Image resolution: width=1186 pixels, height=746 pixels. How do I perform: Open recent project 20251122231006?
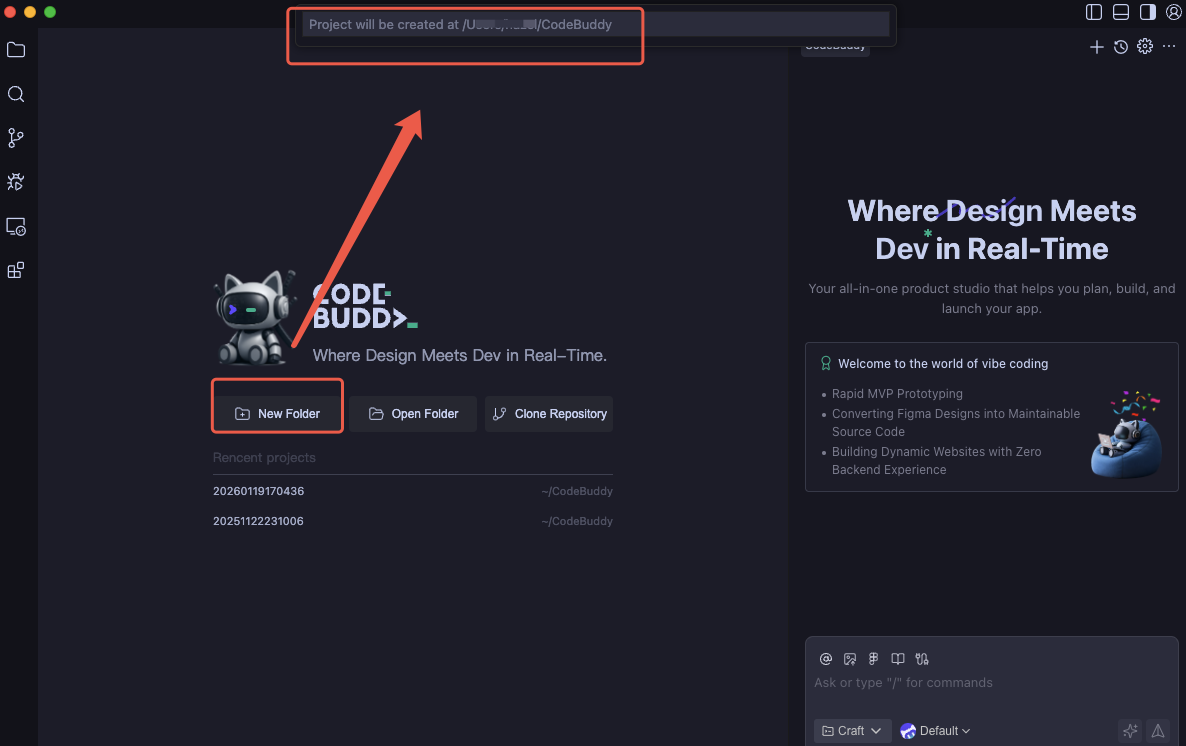(413, 521)
